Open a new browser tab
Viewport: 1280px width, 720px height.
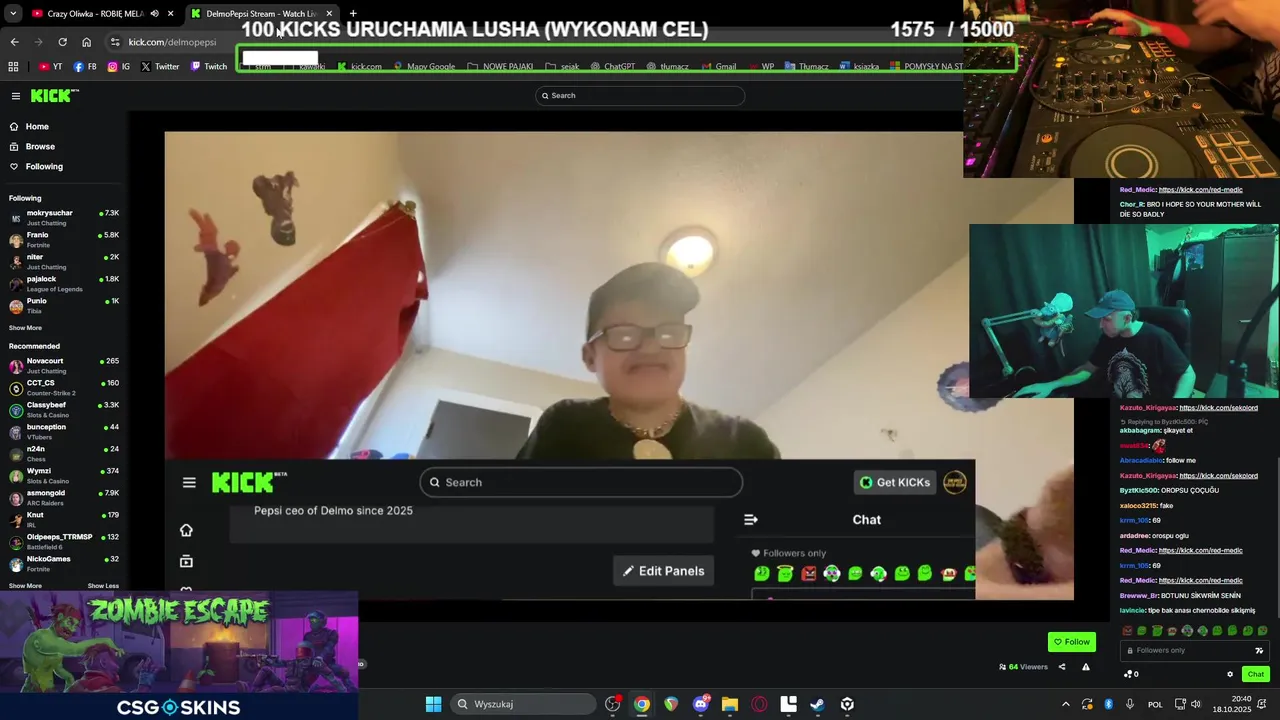pyautogui.click(x=353, y=14)
